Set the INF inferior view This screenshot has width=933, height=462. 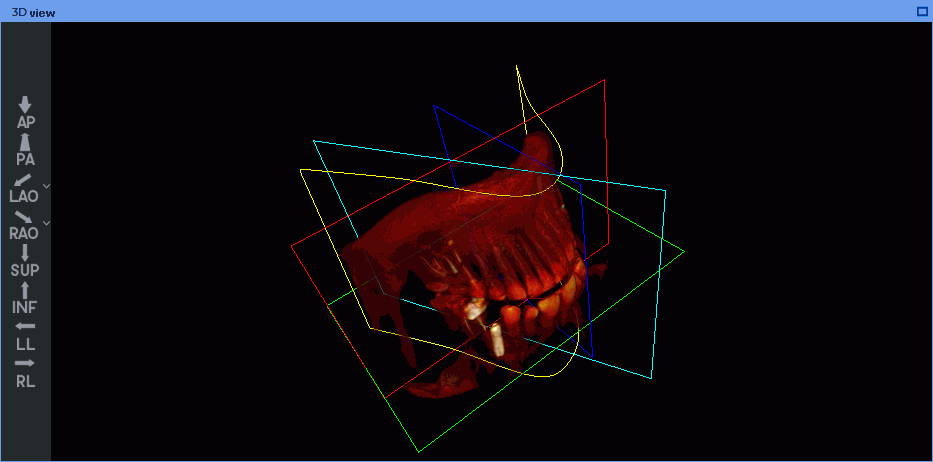(x=25, y=298)
